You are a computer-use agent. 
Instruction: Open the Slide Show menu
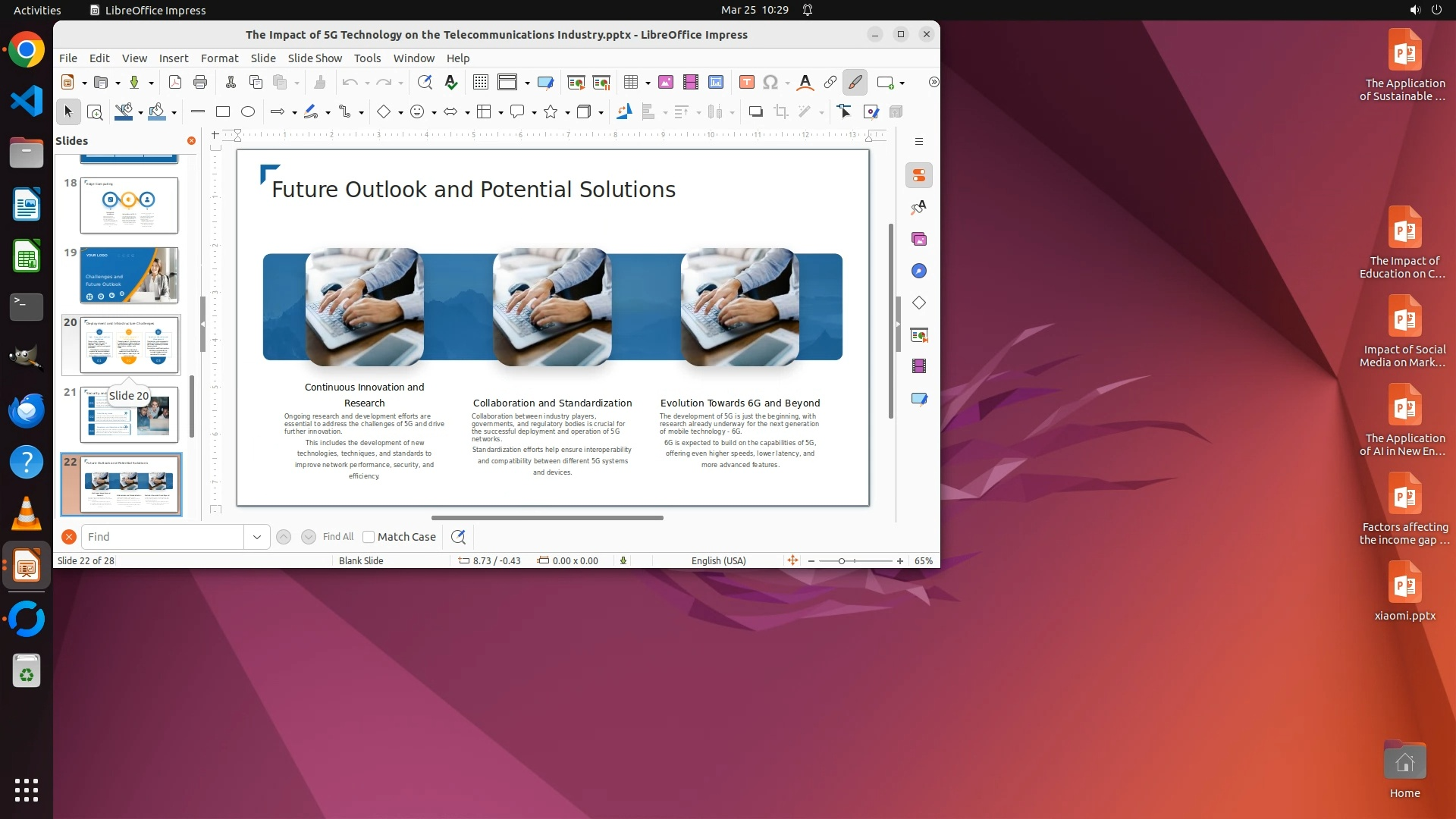(x=315, y=58)
